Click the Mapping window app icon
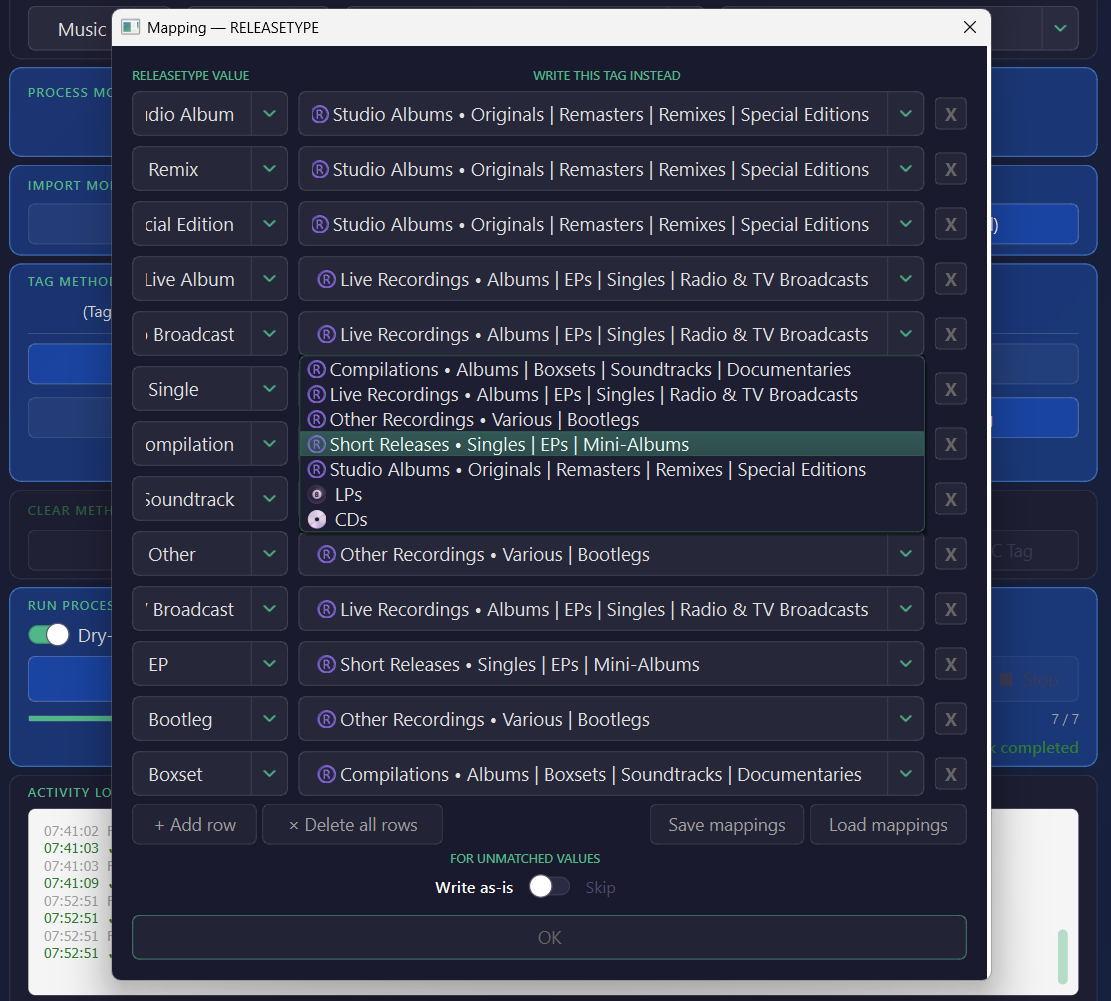This screenshot has width=1111, height=1001. (130, 28)
